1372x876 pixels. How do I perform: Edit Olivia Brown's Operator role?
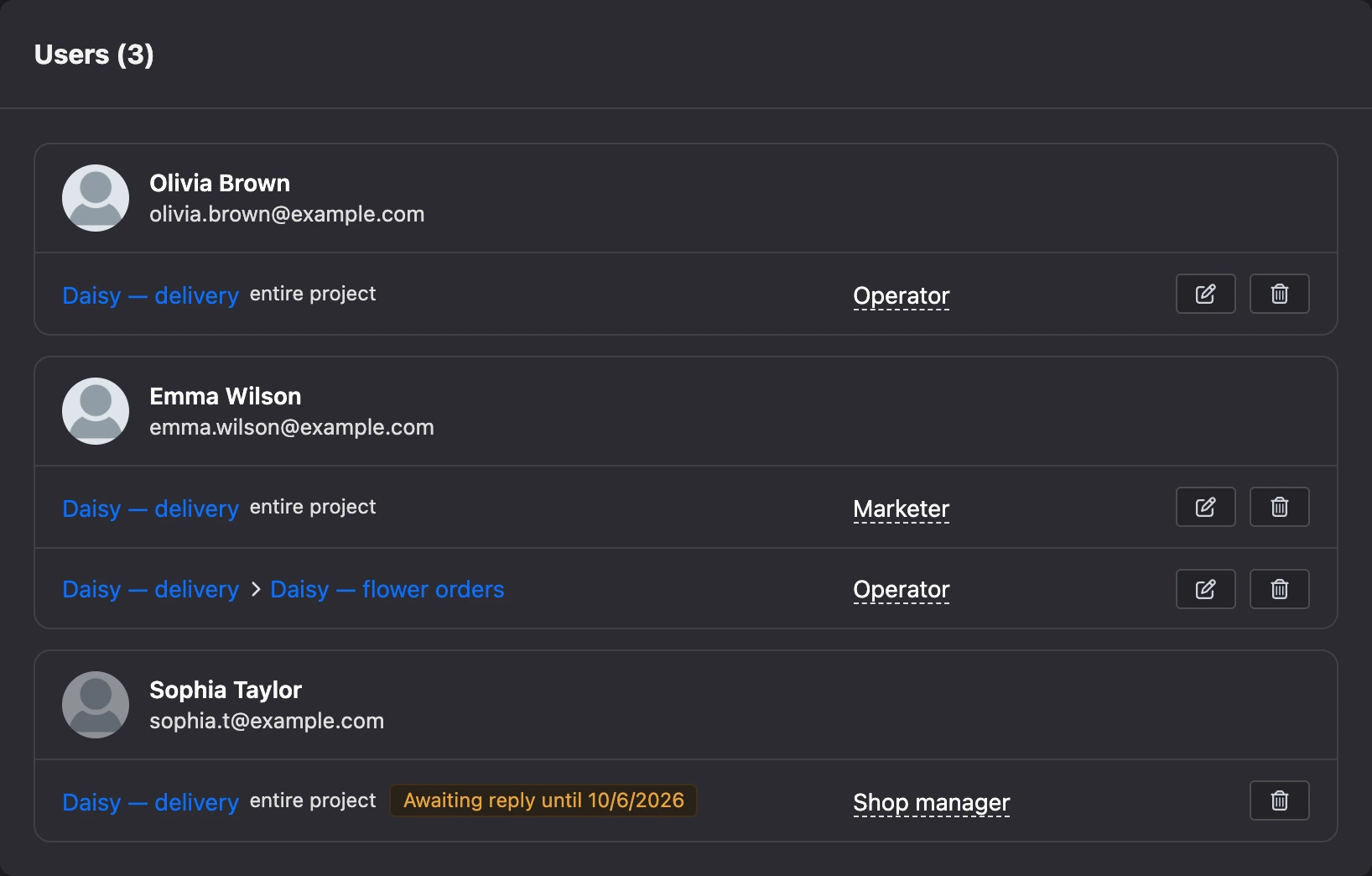click(1205, 294)
